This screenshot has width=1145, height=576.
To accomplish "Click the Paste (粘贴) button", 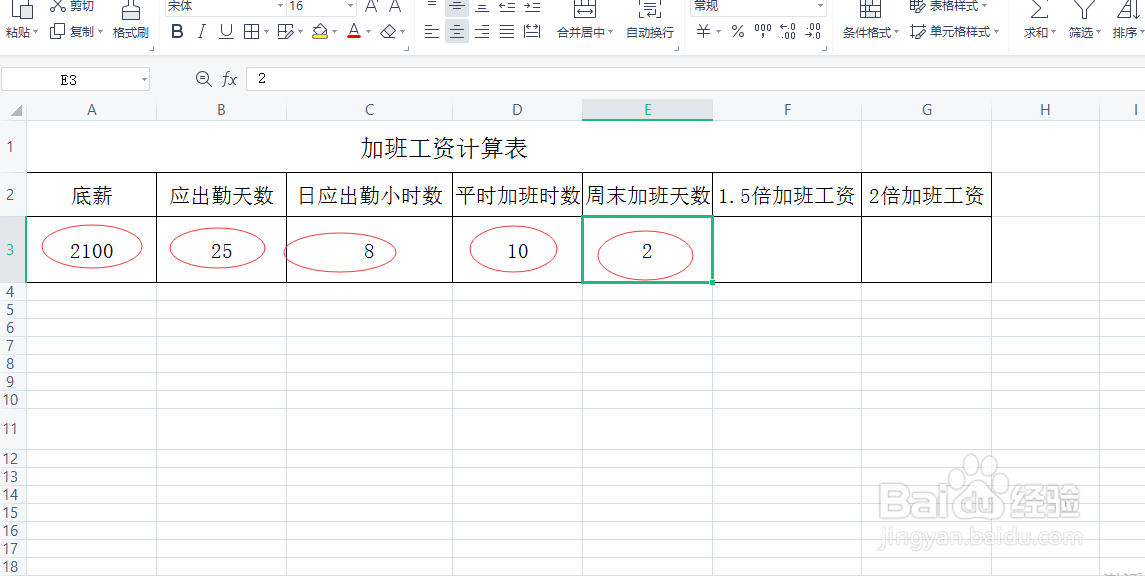I will pyautogui.click(x=20, y=17).
